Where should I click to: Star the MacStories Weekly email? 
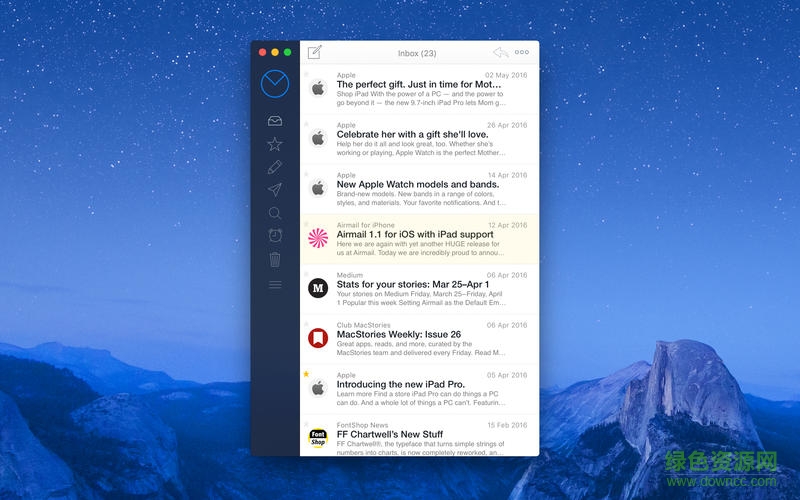pyautogui.click(x=306, y=324)
